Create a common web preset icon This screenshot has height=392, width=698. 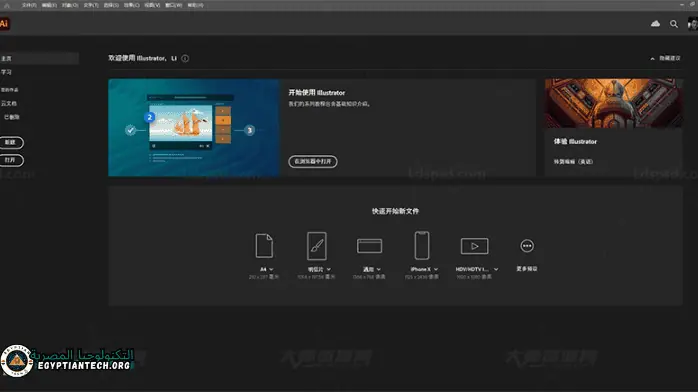pos(369,246)
